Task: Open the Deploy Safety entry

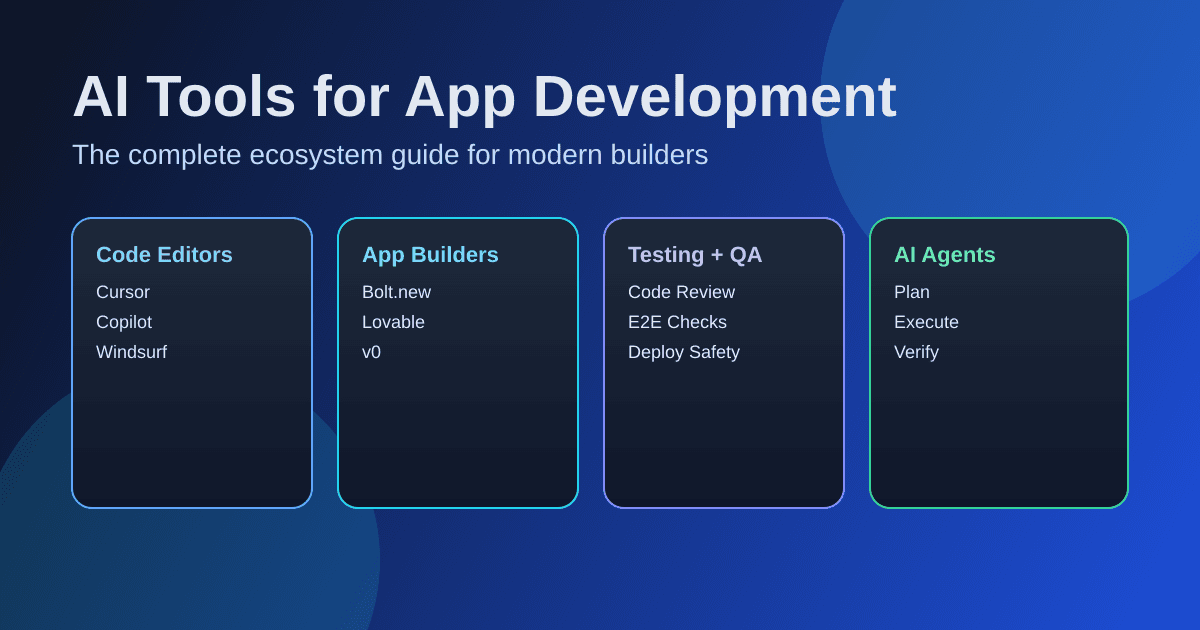Action: [x=684, y=352]
